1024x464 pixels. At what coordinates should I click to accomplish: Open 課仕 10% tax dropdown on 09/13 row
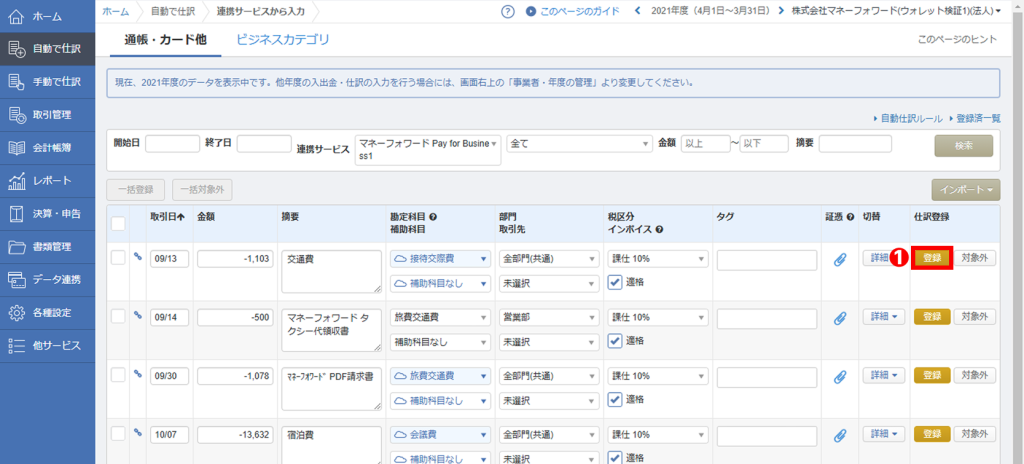(x=658, y=259)
